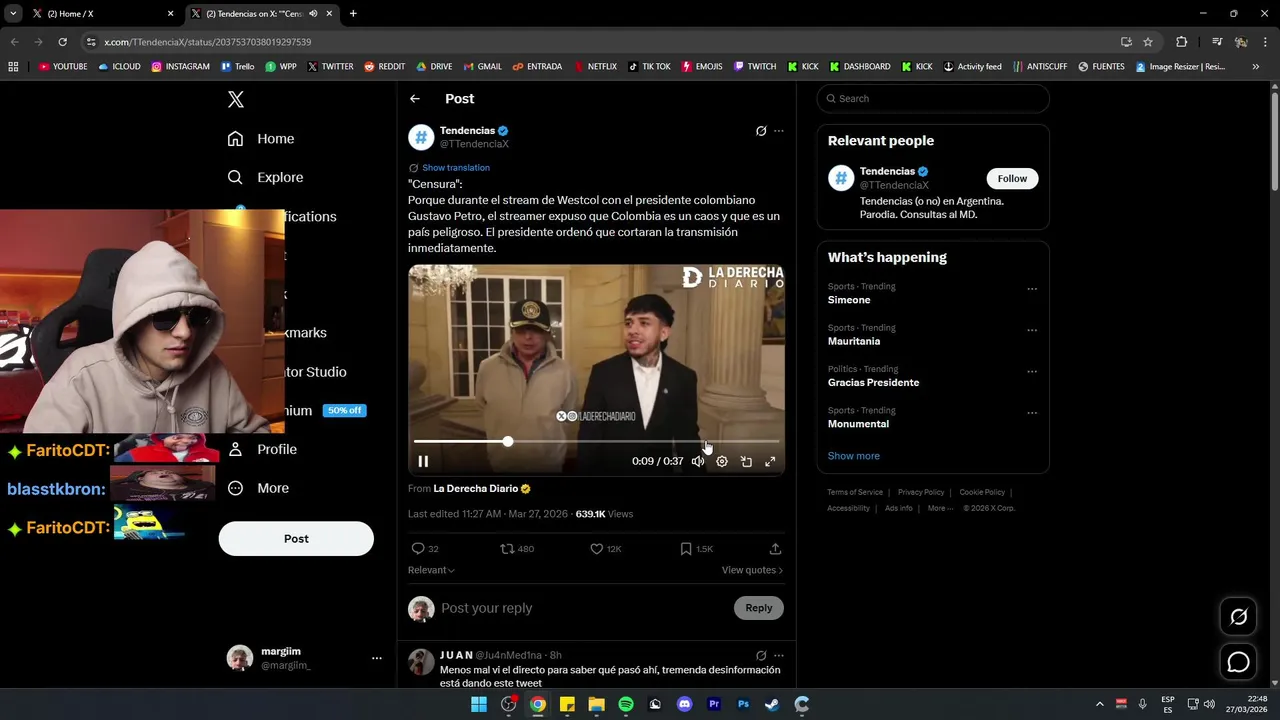Seek on the video progress bar
Viewport: 1280px width, 720px height.
point(596,441)
